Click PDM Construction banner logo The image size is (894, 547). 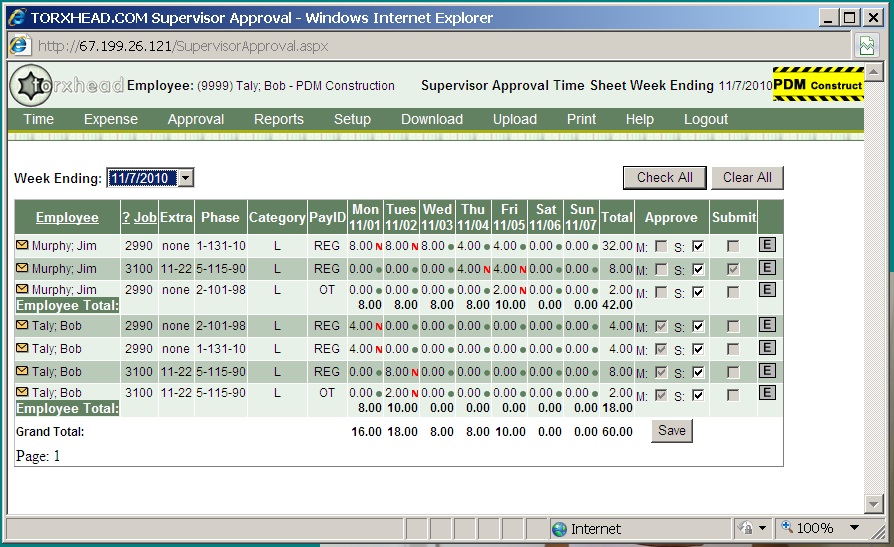817,85
